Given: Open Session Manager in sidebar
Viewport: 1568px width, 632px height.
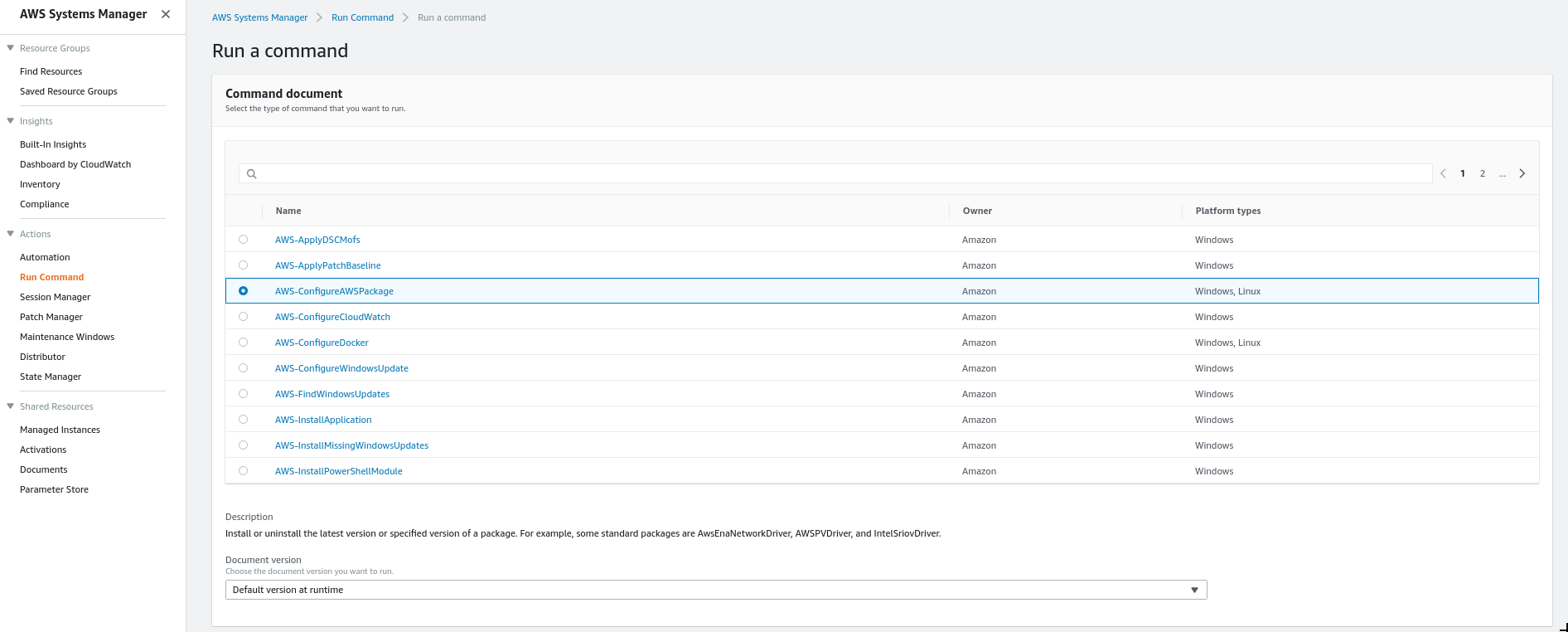Looking at the screenshot, I should coord(55,297).
